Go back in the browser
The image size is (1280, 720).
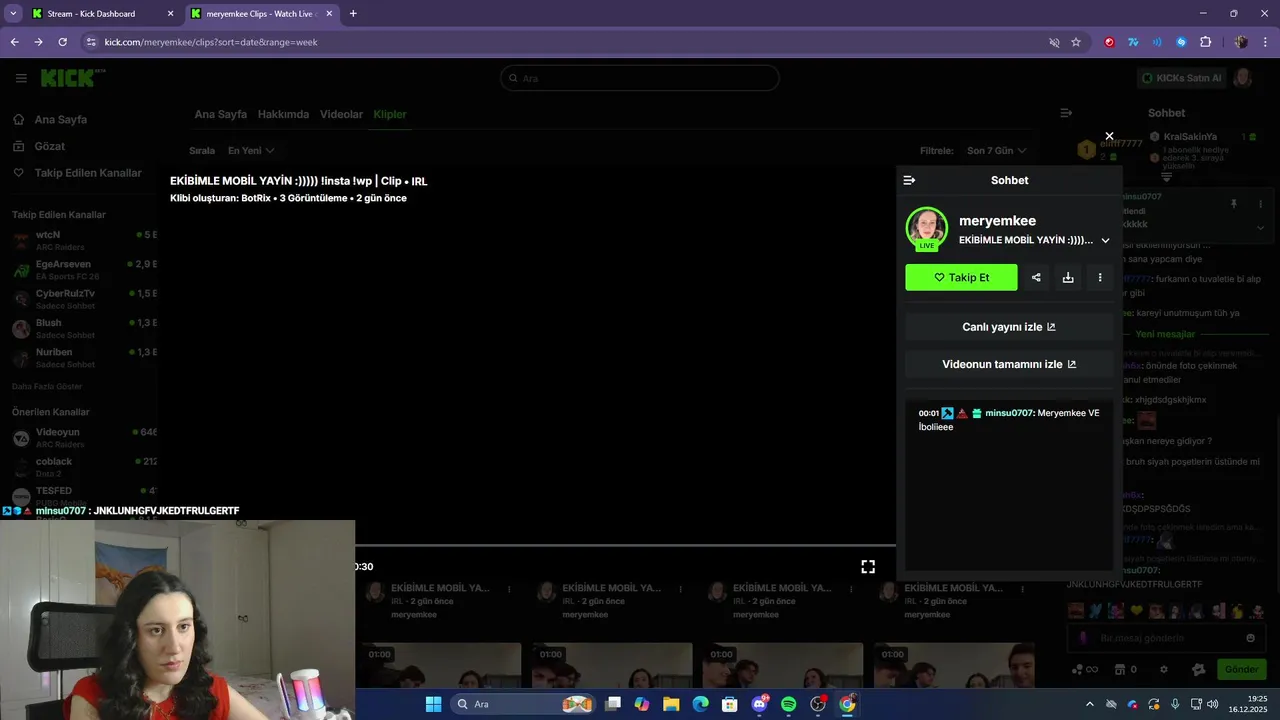(15, 42)
